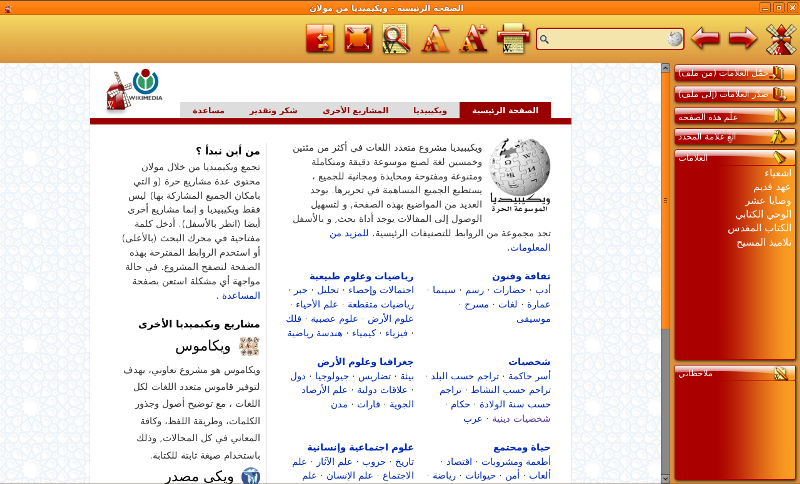Bookmark this page with علّم هذه الصفحة
The width and height of the screenshot is (800, 484).
[x=734, y=116]
